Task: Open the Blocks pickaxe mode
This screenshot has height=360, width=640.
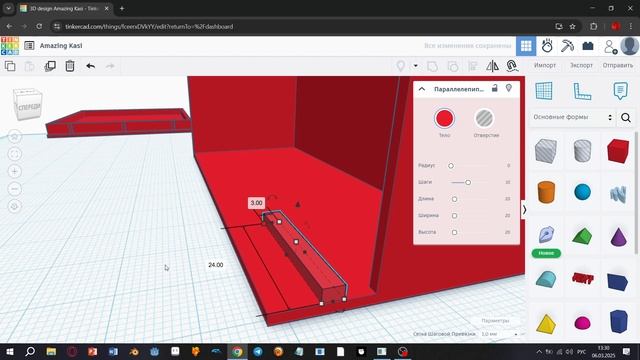Action: 567,46
